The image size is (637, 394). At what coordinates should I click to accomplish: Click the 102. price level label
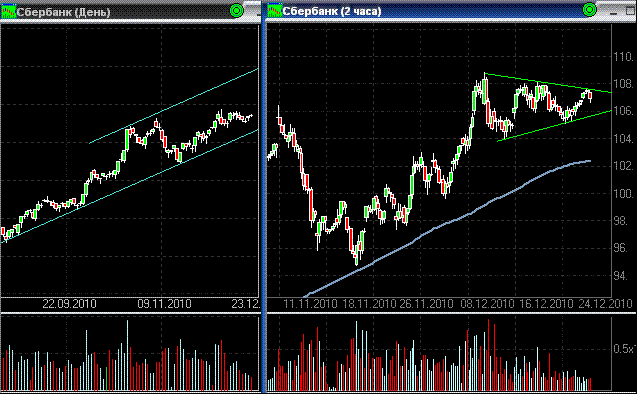(x=623, y=166)
